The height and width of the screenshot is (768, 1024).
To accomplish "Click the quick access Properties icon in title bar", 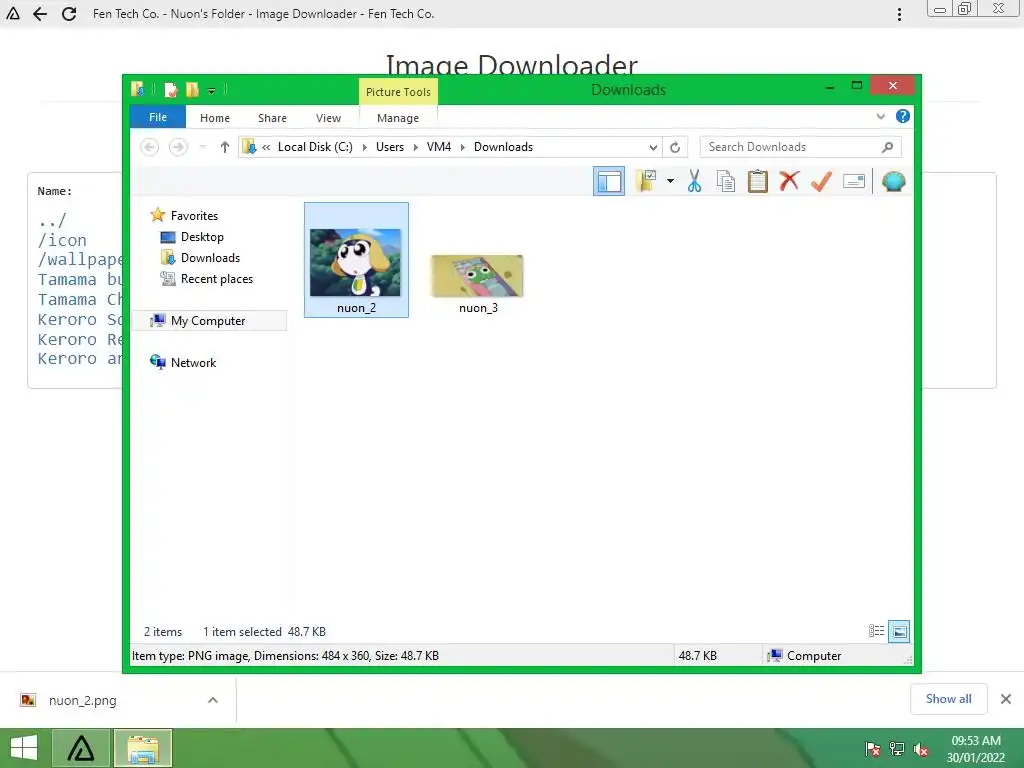I will click(x=170, y=89).
